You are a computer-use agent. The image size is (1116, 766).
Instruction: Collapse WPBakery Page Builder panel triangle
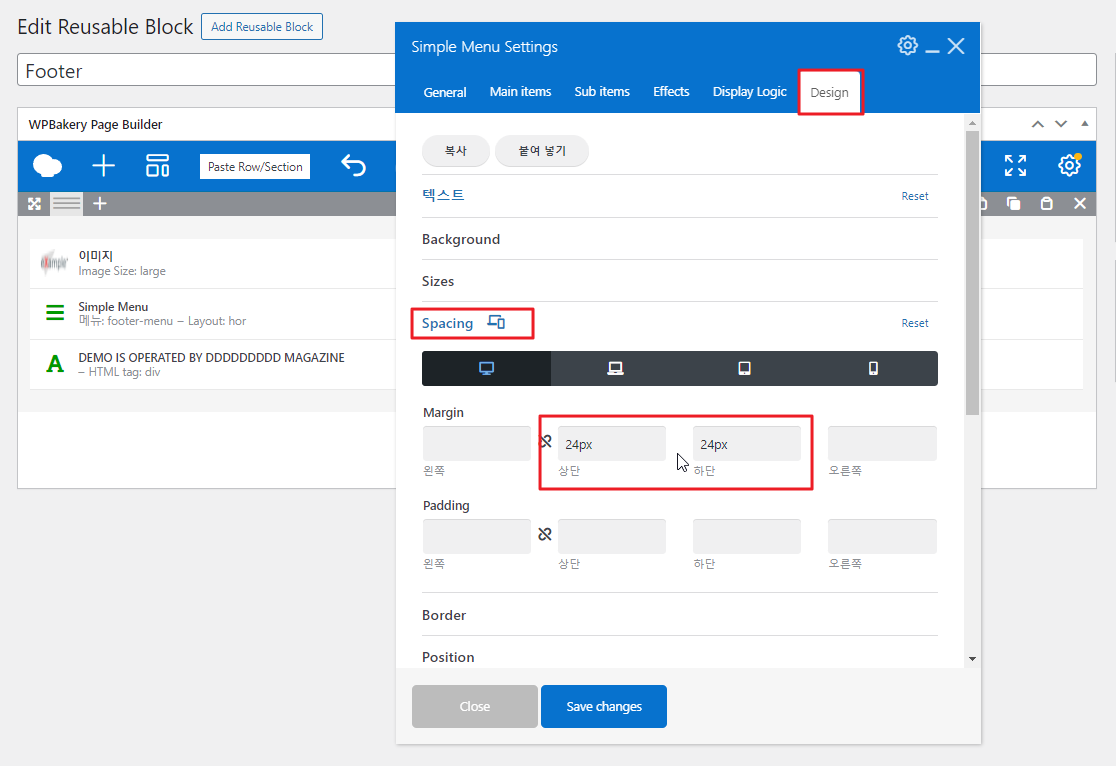pos(1085,124)
